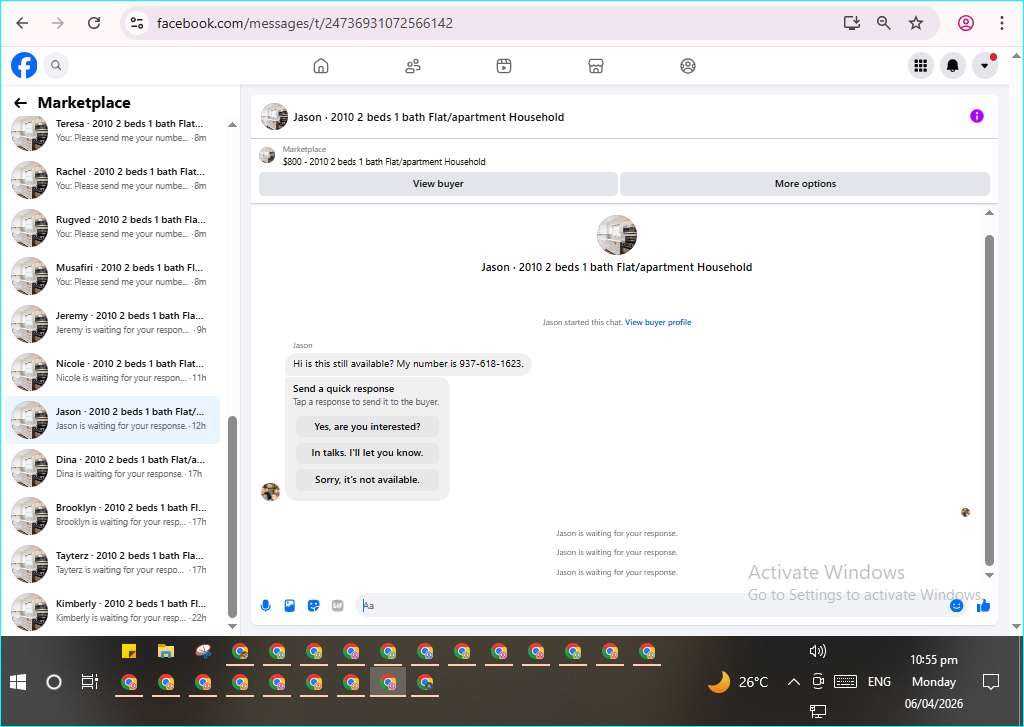1024x727 pixels.
Task: Open site information icon in address bar
Action: coord(136,23)
